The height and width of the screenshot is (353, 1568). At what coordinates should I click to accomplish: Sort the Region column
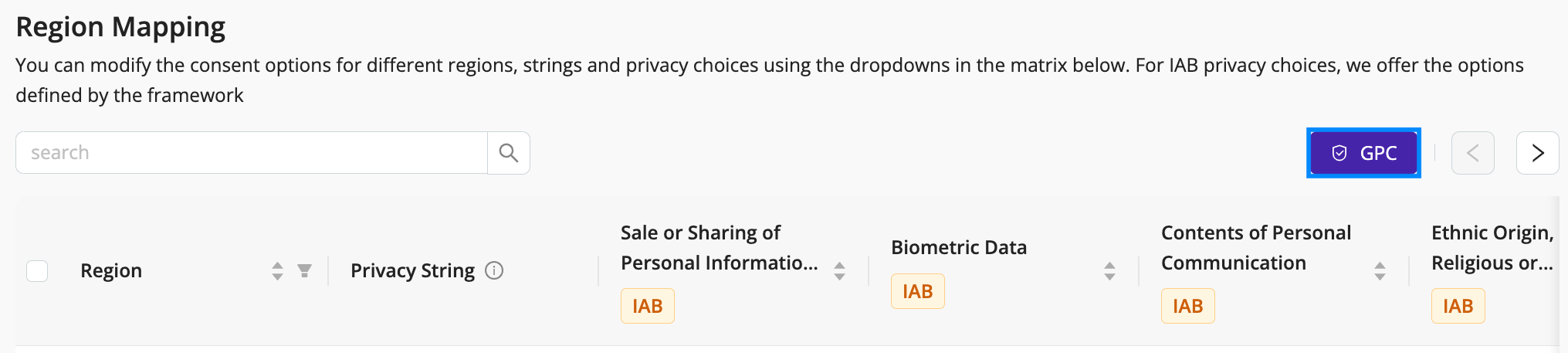click(277, 270)
